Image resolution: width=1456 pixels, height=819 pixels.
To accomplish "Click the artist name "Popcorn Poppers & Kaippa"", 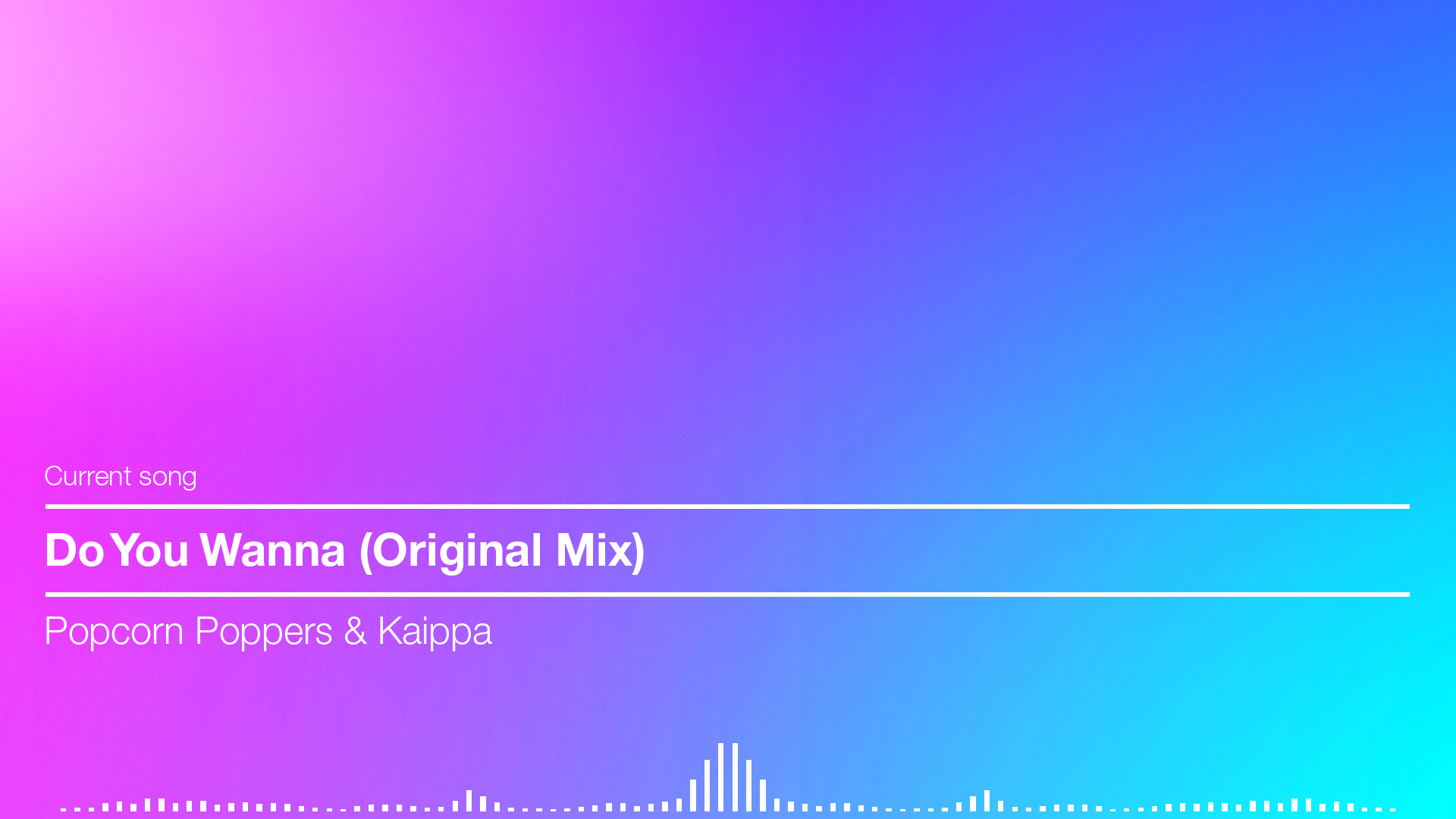I will tap(268, 632).
